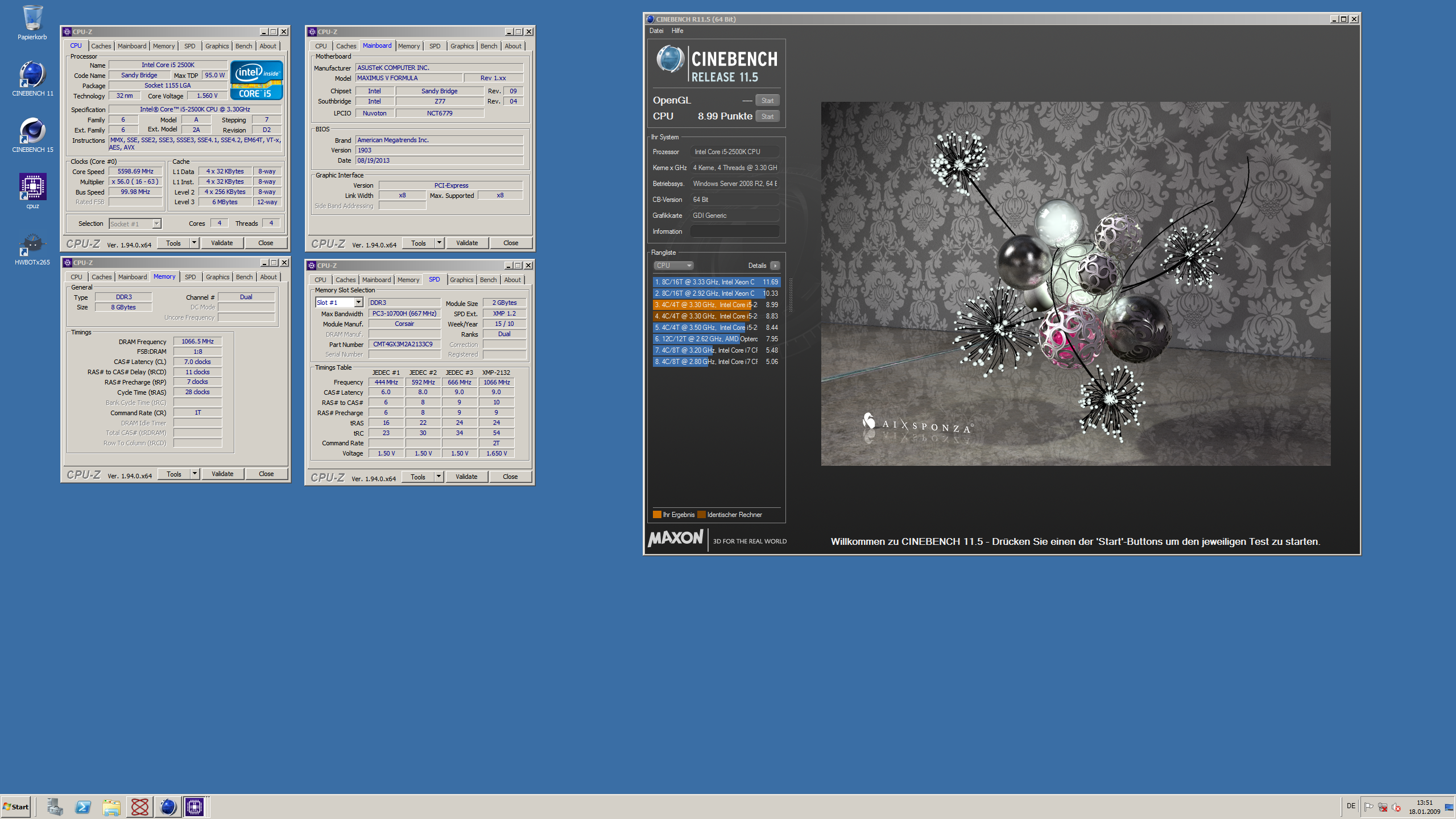Click Tools button in CPU-Z SPD window
1456x819 pixels.
click(418, 477)
